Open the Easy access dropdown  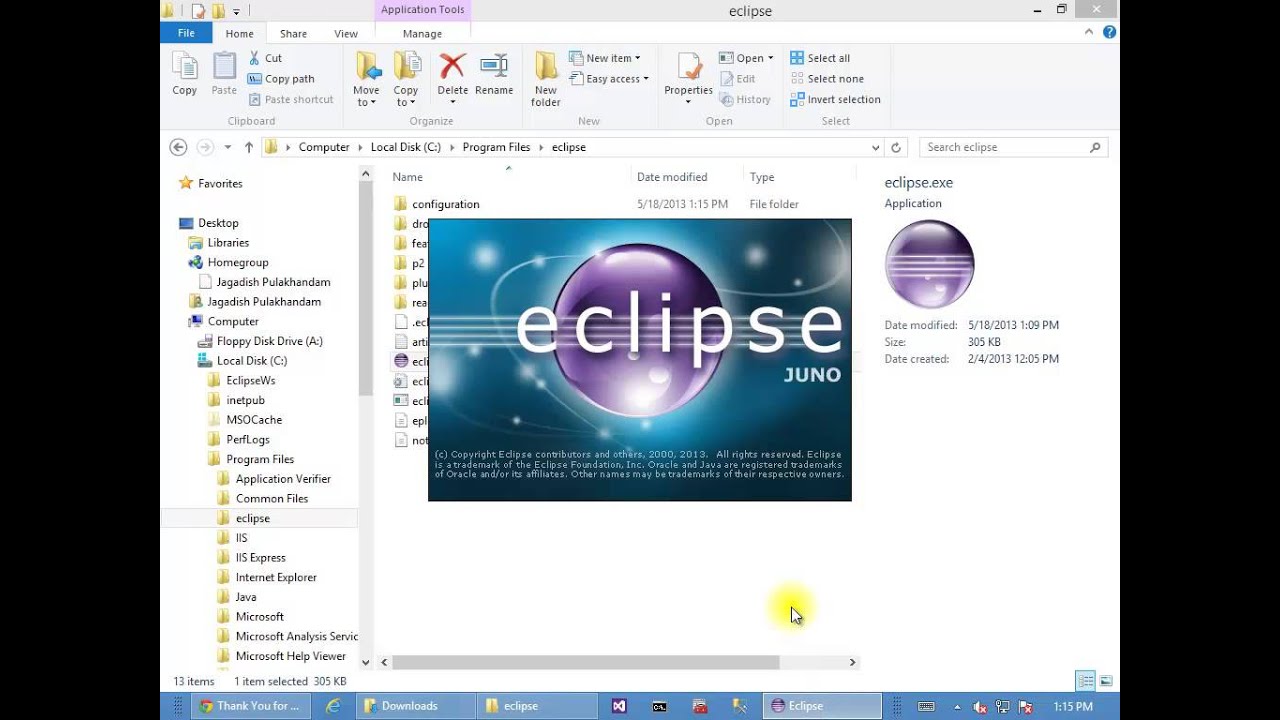click(609, 79)
